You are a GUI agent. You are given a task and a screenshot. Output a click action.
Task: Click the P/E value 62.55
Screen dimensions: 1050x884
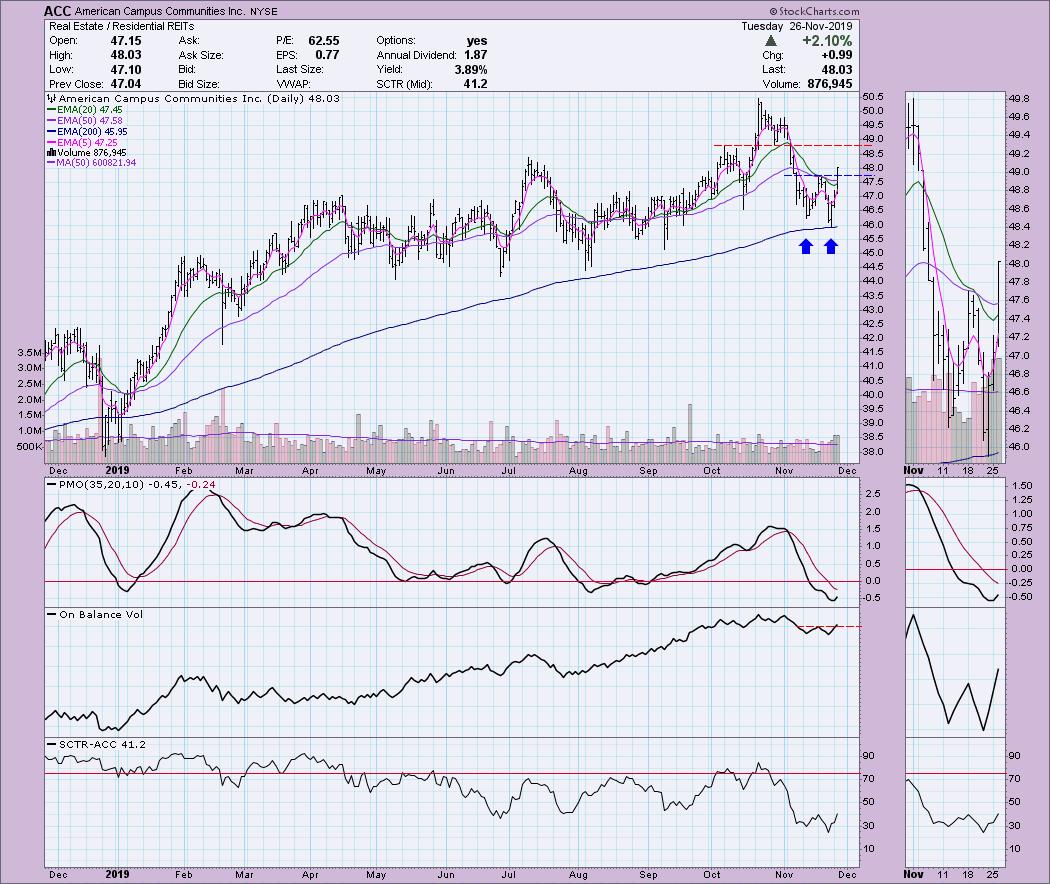coord(323,41)
